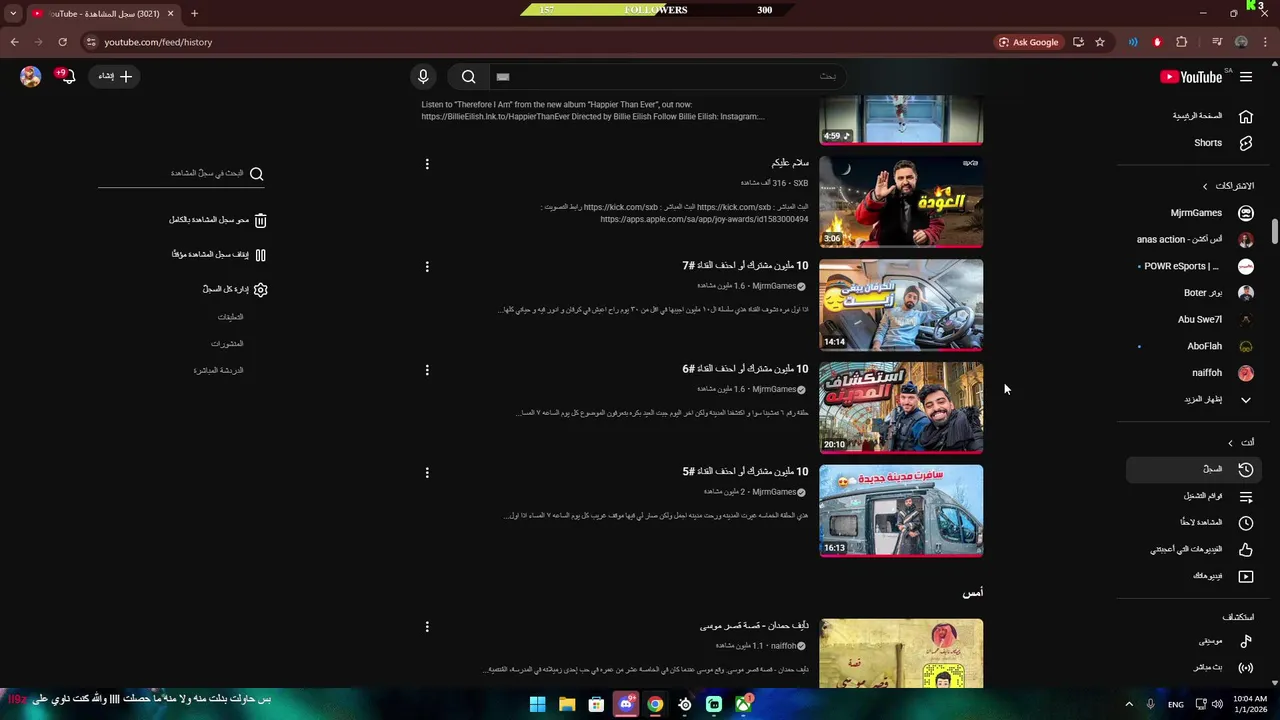The height and width of the screenshot is (720, 1280).
Task: Pause watch history button
Action: [218, 255]
